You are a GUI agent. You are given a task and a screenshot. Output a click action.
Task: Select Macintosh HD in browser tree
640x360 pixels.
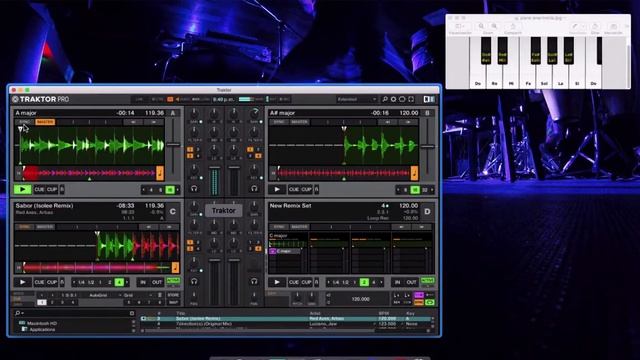42,323
